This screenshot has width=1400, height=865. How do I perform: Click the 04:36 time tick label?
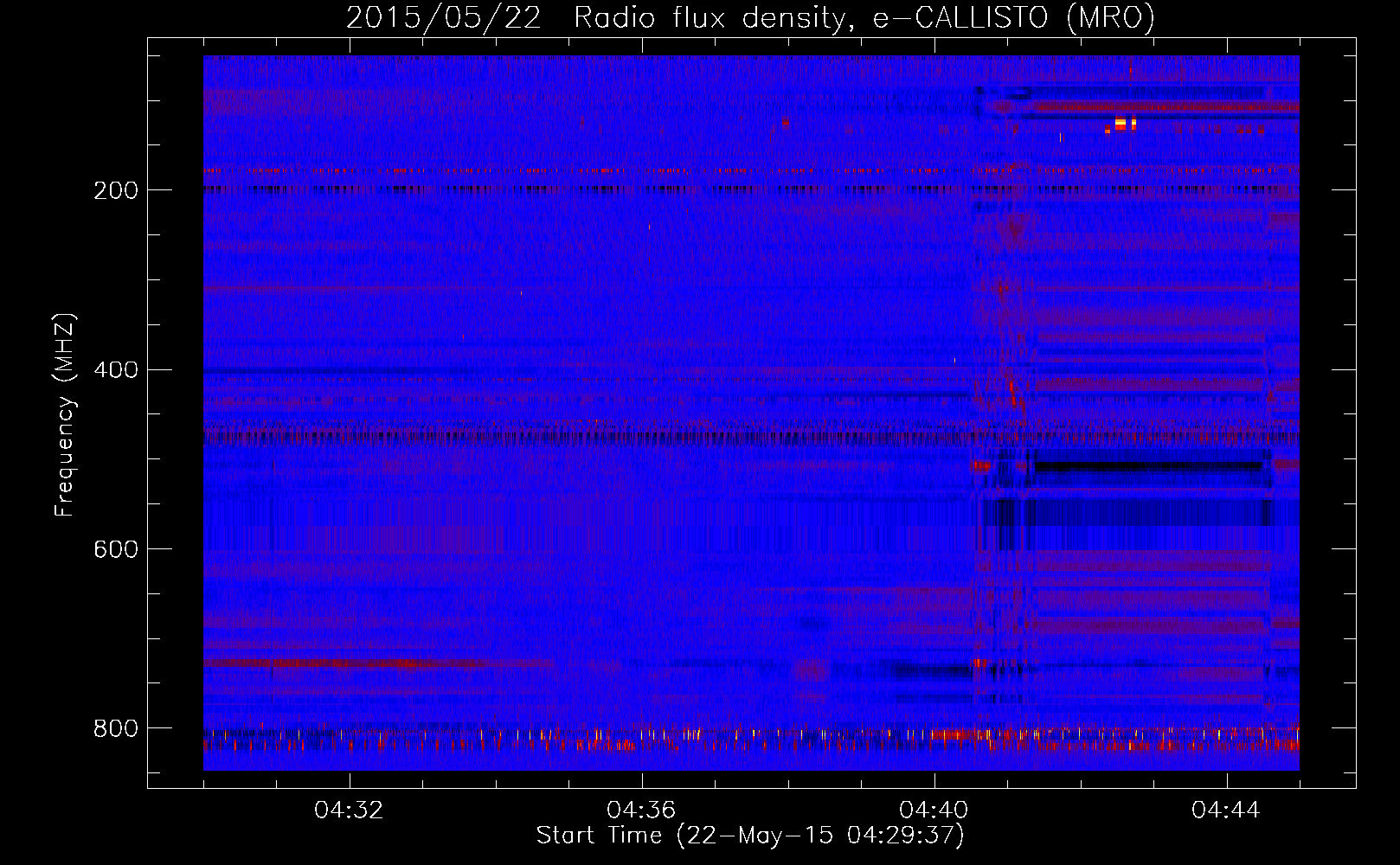pos(641,811)
